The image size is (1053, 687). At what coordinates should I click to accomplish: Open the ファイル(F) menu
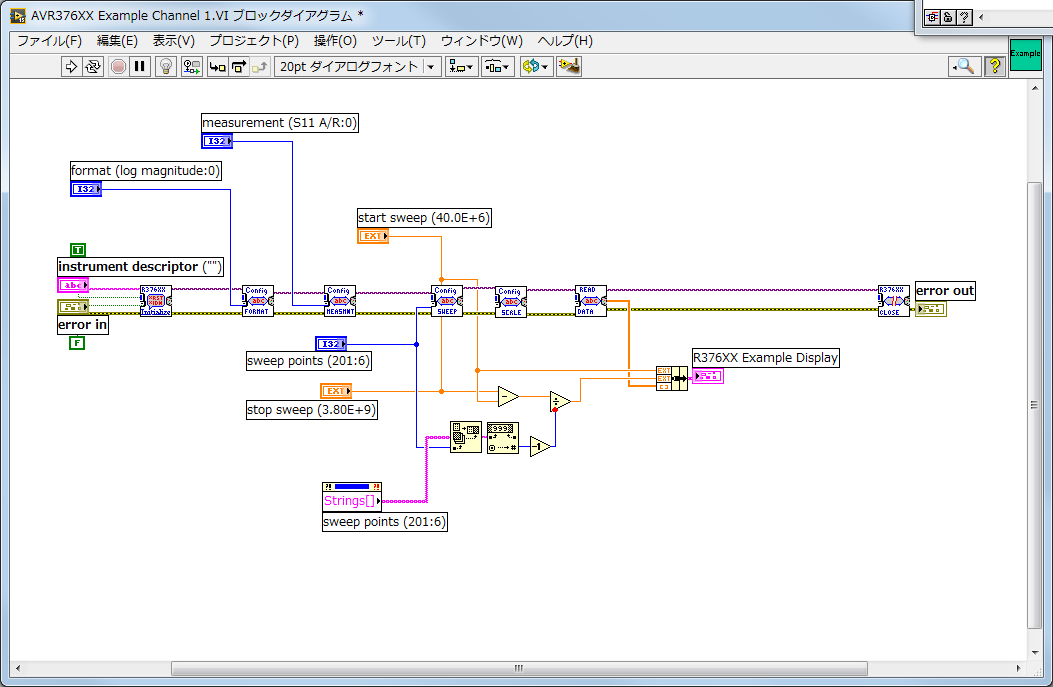pos(49,41)
